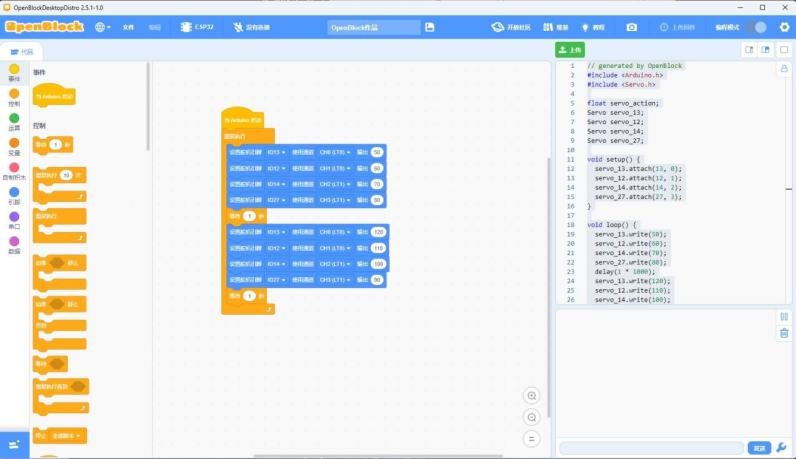Click the console pause columns icon

coord(784,317)
